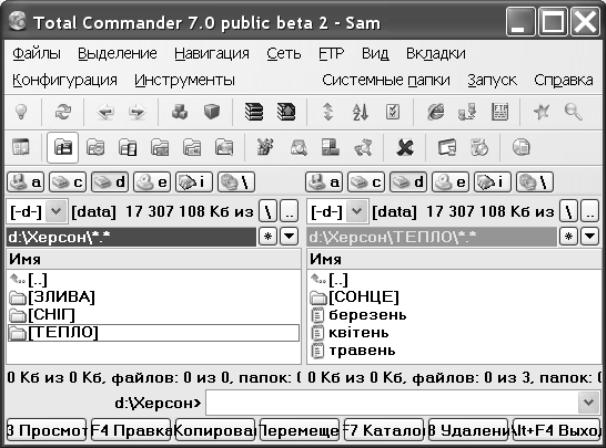Open the Файлы menu
Screen dimensions: 606x448
click(36, 53)
